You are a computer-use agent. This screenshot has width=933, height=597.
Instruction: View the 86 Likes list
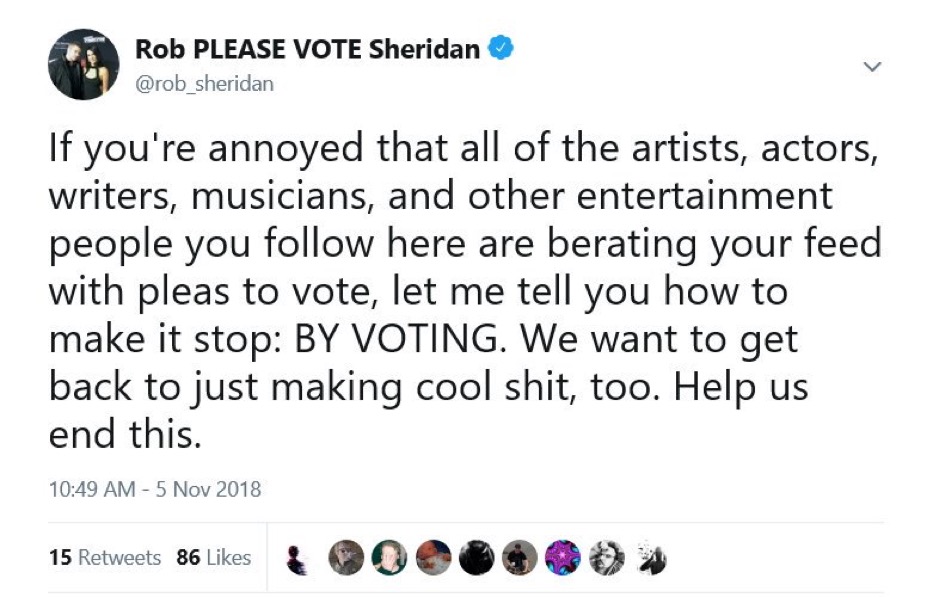click(214, 558)
